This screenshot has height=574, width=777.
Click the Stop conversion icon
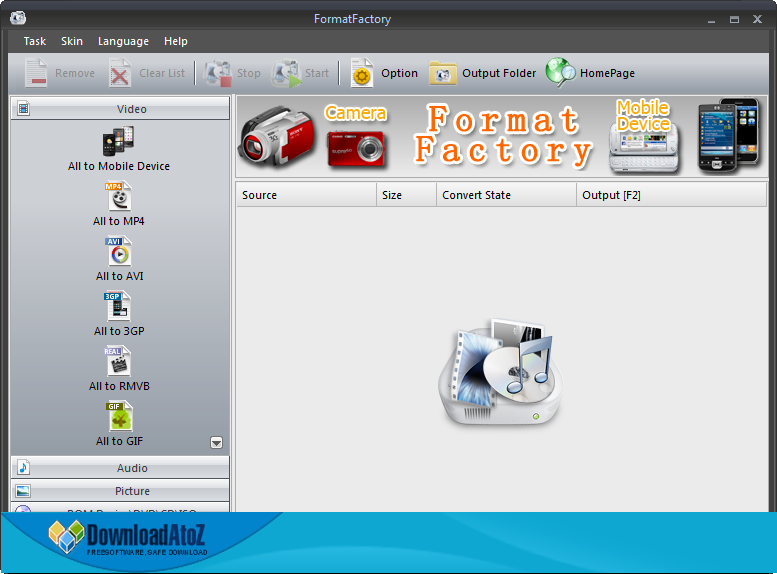point(218,73)
